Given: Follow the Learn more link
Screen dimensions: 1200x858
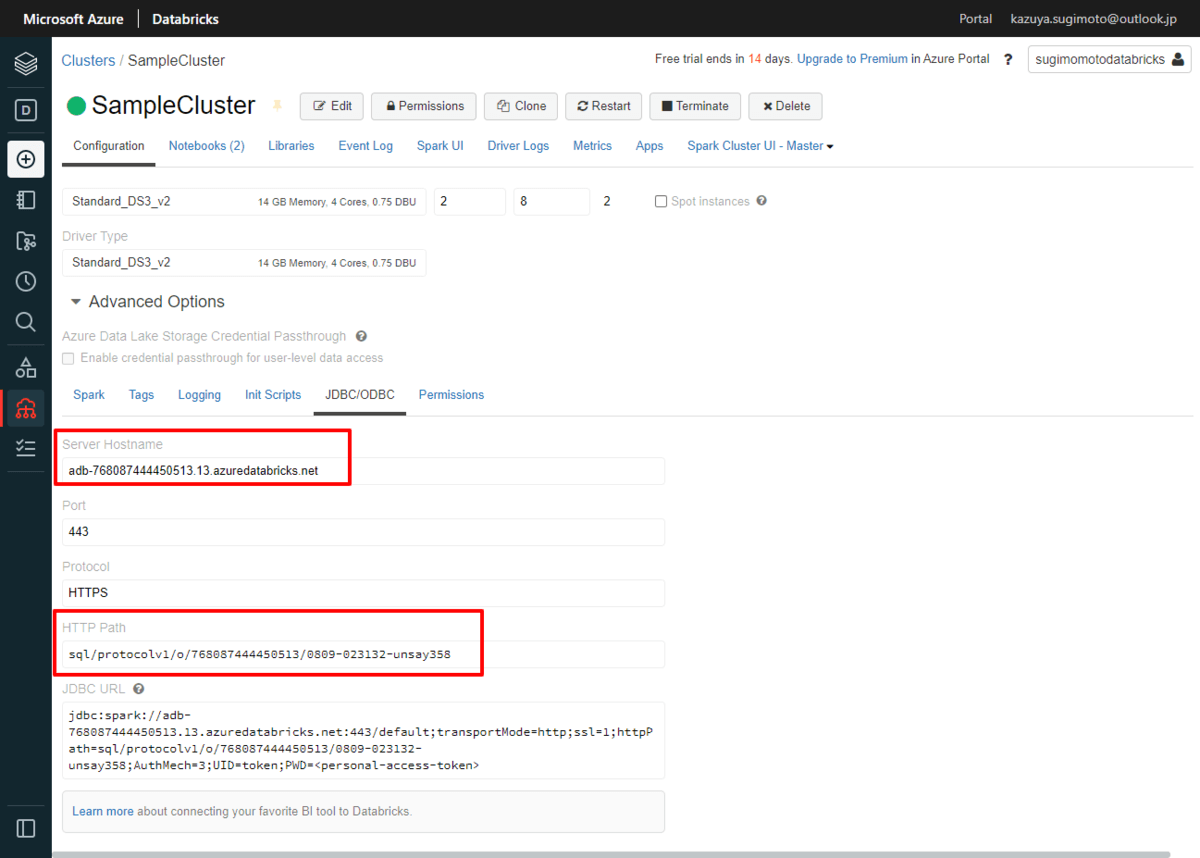Looking at the screenshot, I should click(x=103, y=811).
